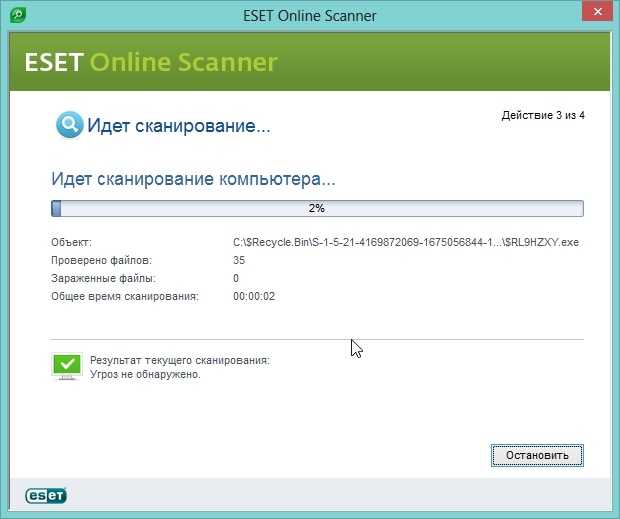
Task: Click the ESET Online Scanner banner title
Action: tap(151, 62)
